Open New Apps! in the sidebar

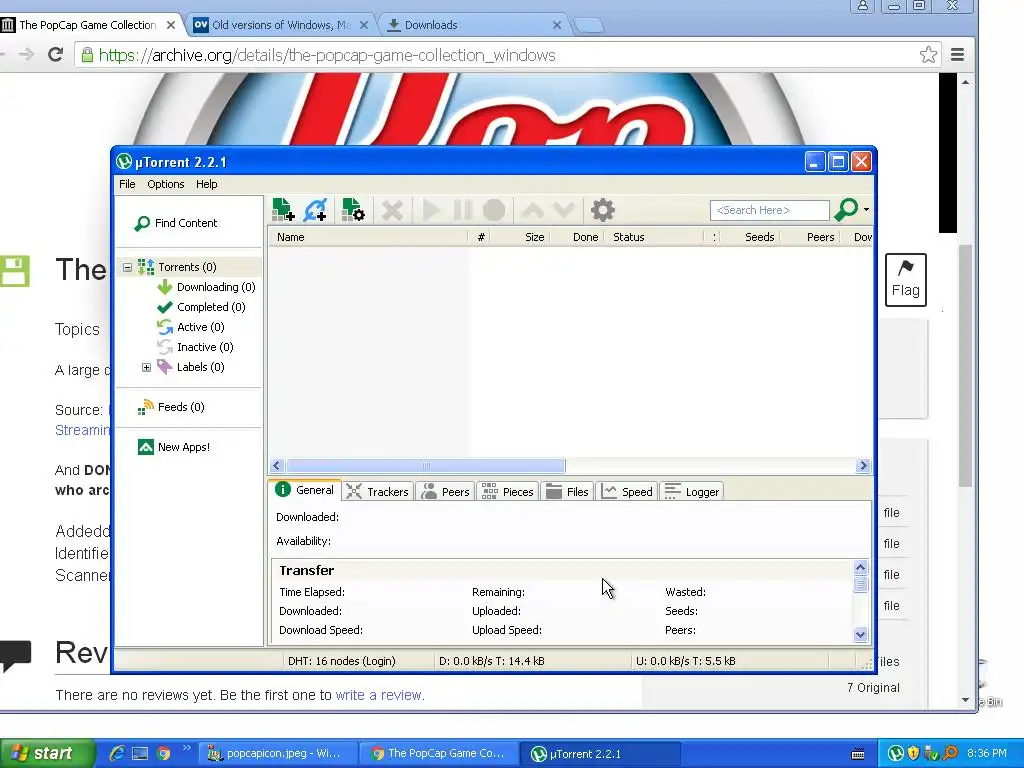point(174,447)
